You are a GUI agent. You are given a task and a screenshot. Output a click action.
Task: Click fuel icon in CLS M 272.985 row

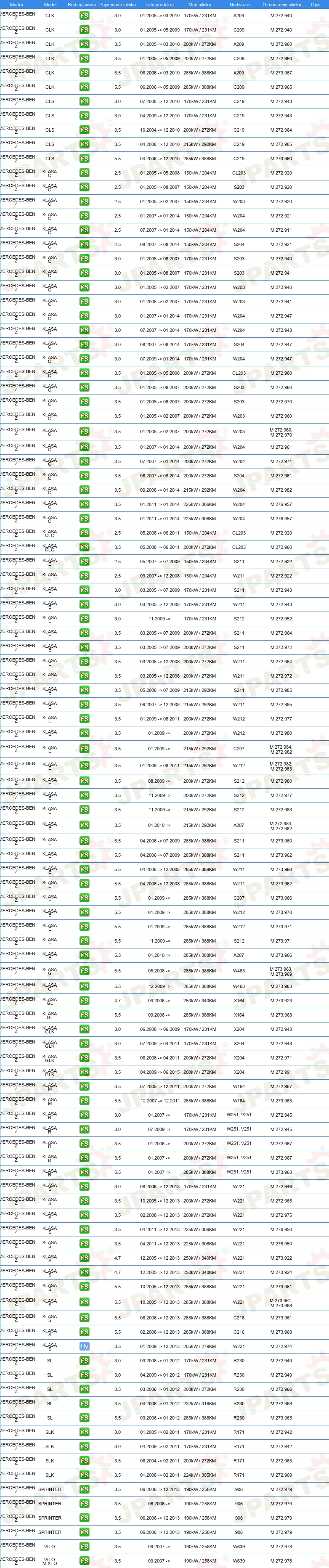(x=84, y=144)
